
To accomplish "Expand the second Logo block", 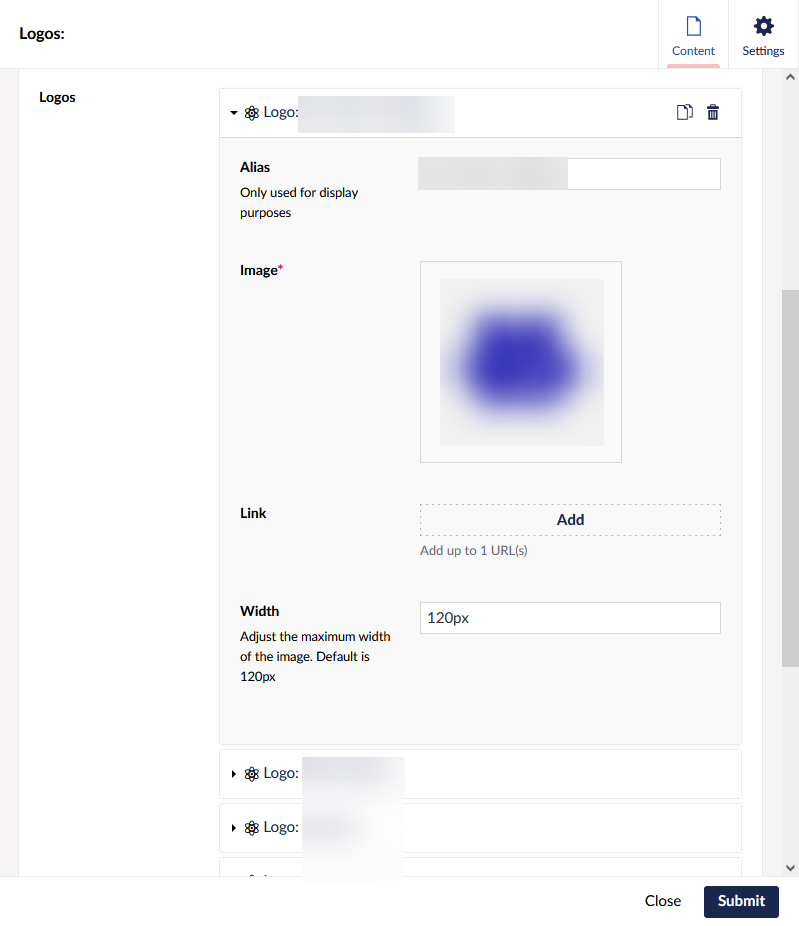I will click(234, 774).
